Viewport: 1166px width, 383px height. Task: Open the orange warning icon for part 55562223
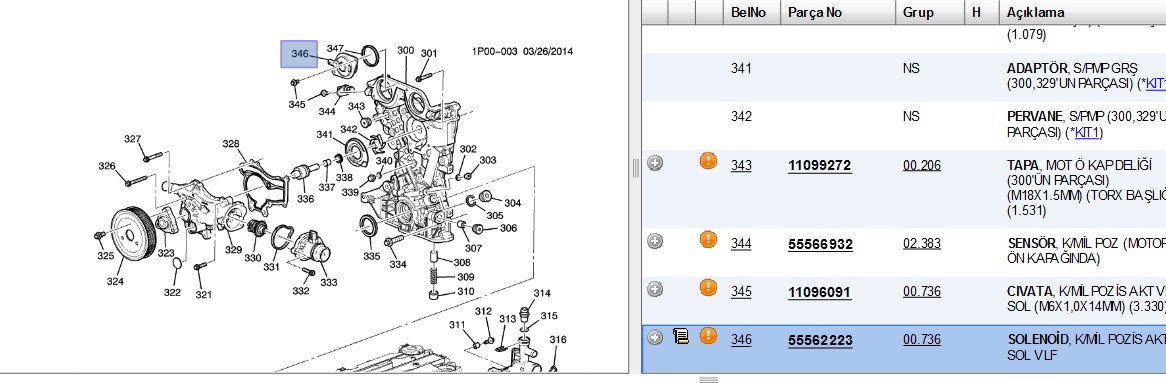[x=708, y=336]
